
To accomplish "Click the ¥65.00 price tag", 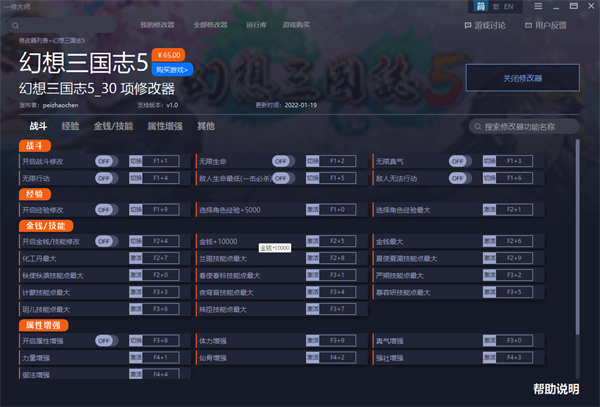I will 168,55.
